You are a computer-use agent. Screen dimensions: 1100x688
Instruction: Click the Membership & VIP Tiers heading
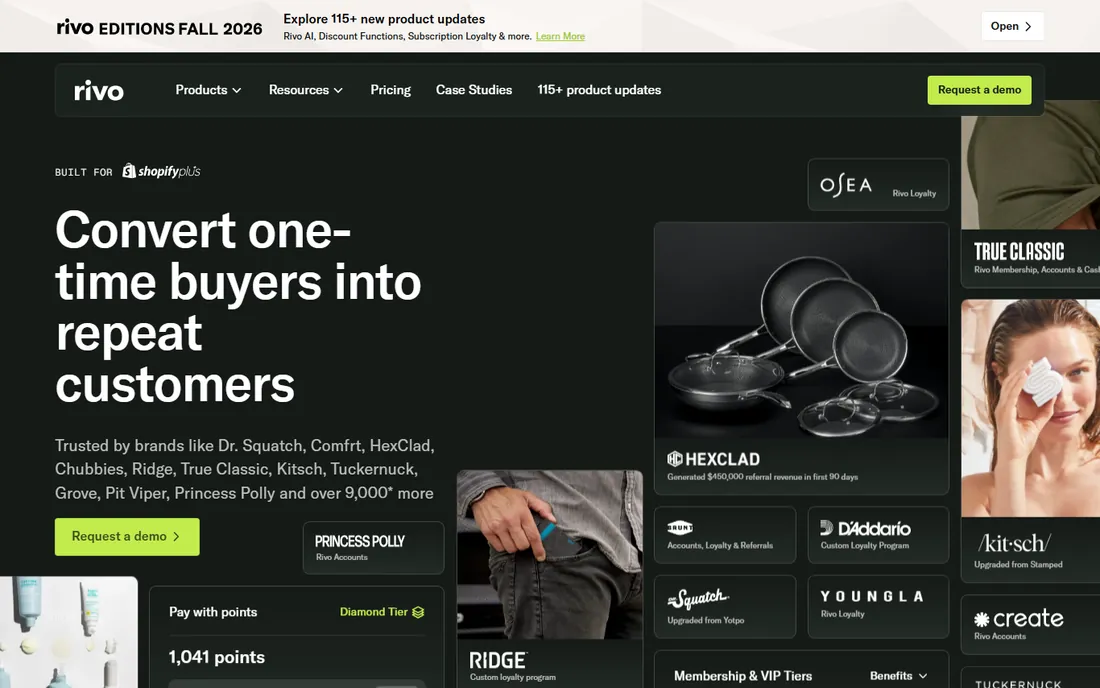pyautogui.click(x=743, y=676)
